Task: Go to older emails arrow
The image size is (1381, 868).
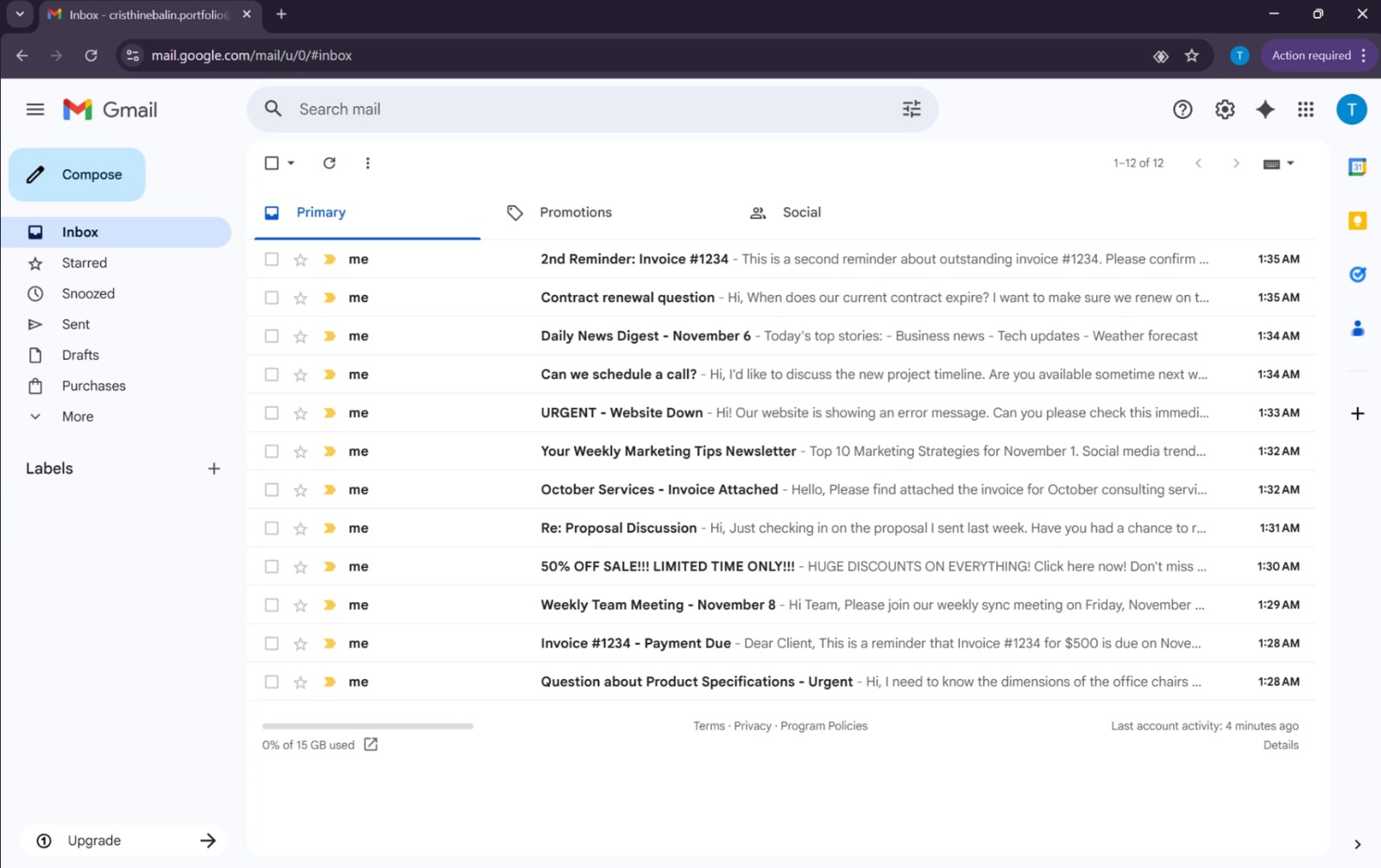Action: tap(1236, 163)
